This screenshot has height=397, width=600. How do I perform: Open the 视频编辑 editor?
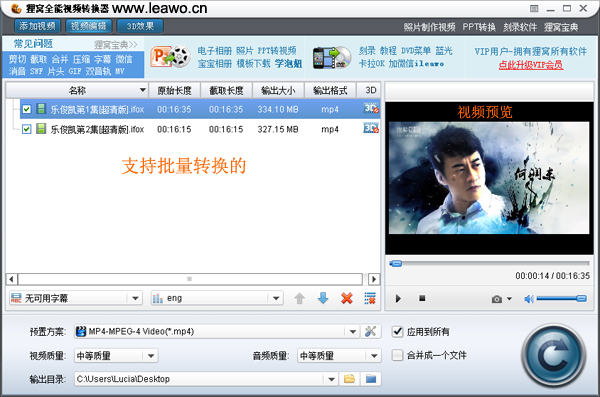88,26
